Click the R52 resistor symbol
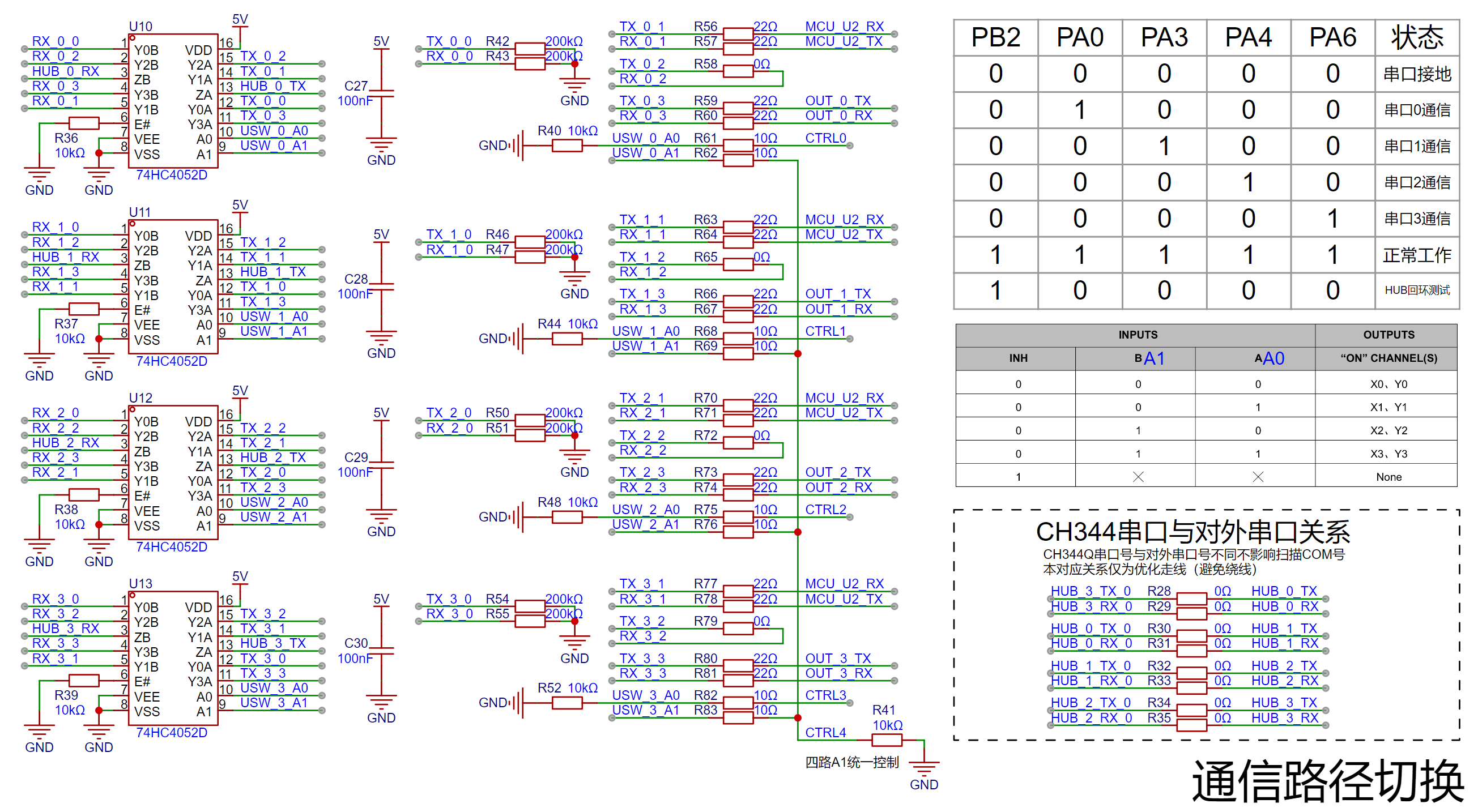Image resolution: width=1478 pixels, height=812 pixels. coord(568,703)
